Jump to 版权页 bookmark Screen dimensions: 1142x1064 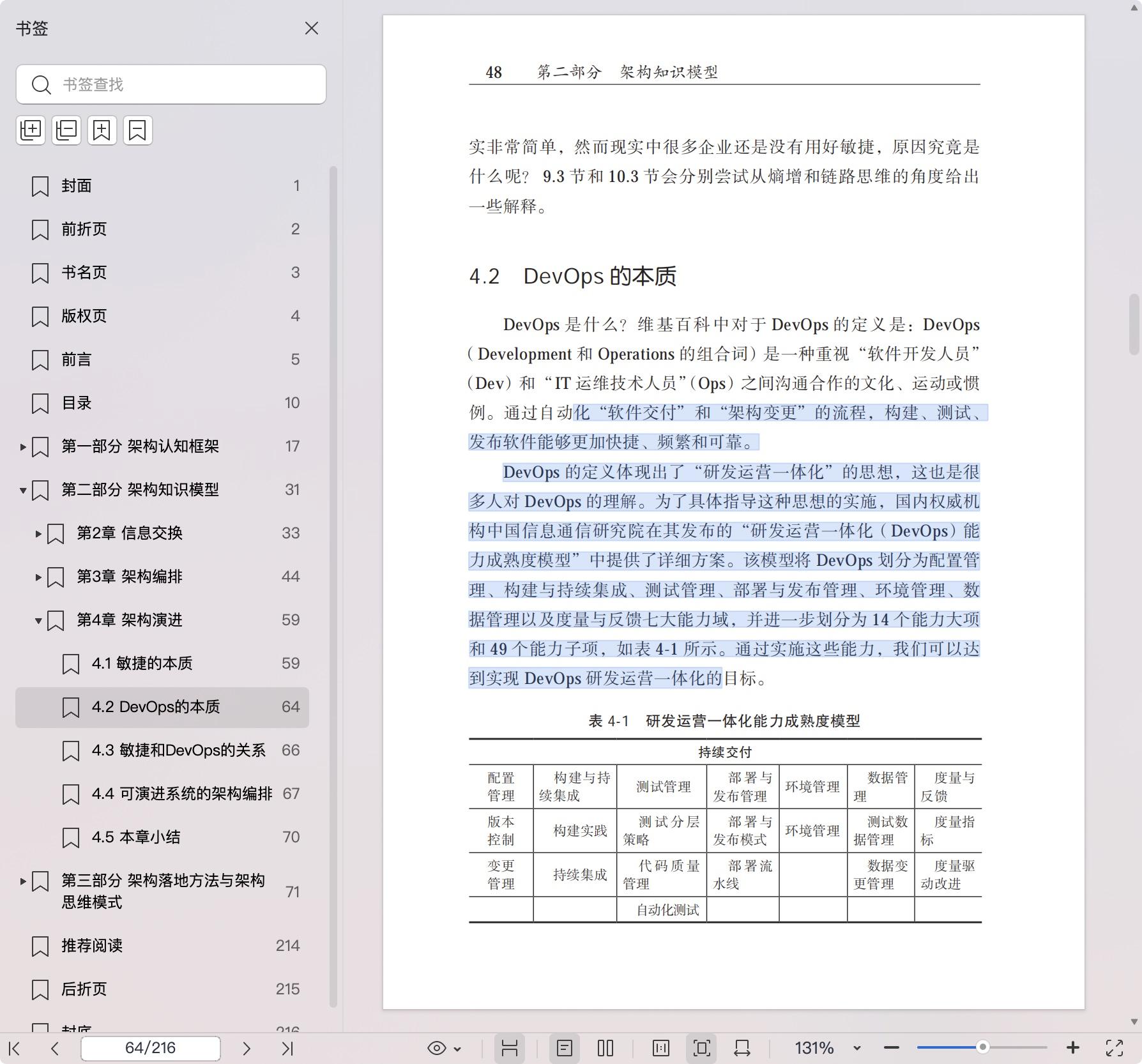[x=162, y=316]
